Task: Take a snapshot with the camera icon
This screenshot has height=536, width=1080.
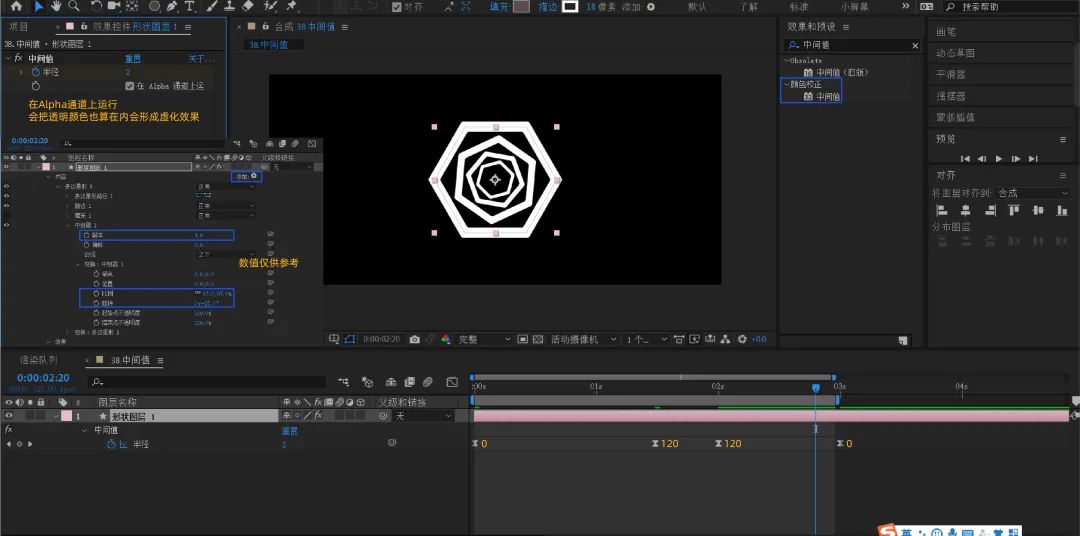Action: (x=415, y=339)
